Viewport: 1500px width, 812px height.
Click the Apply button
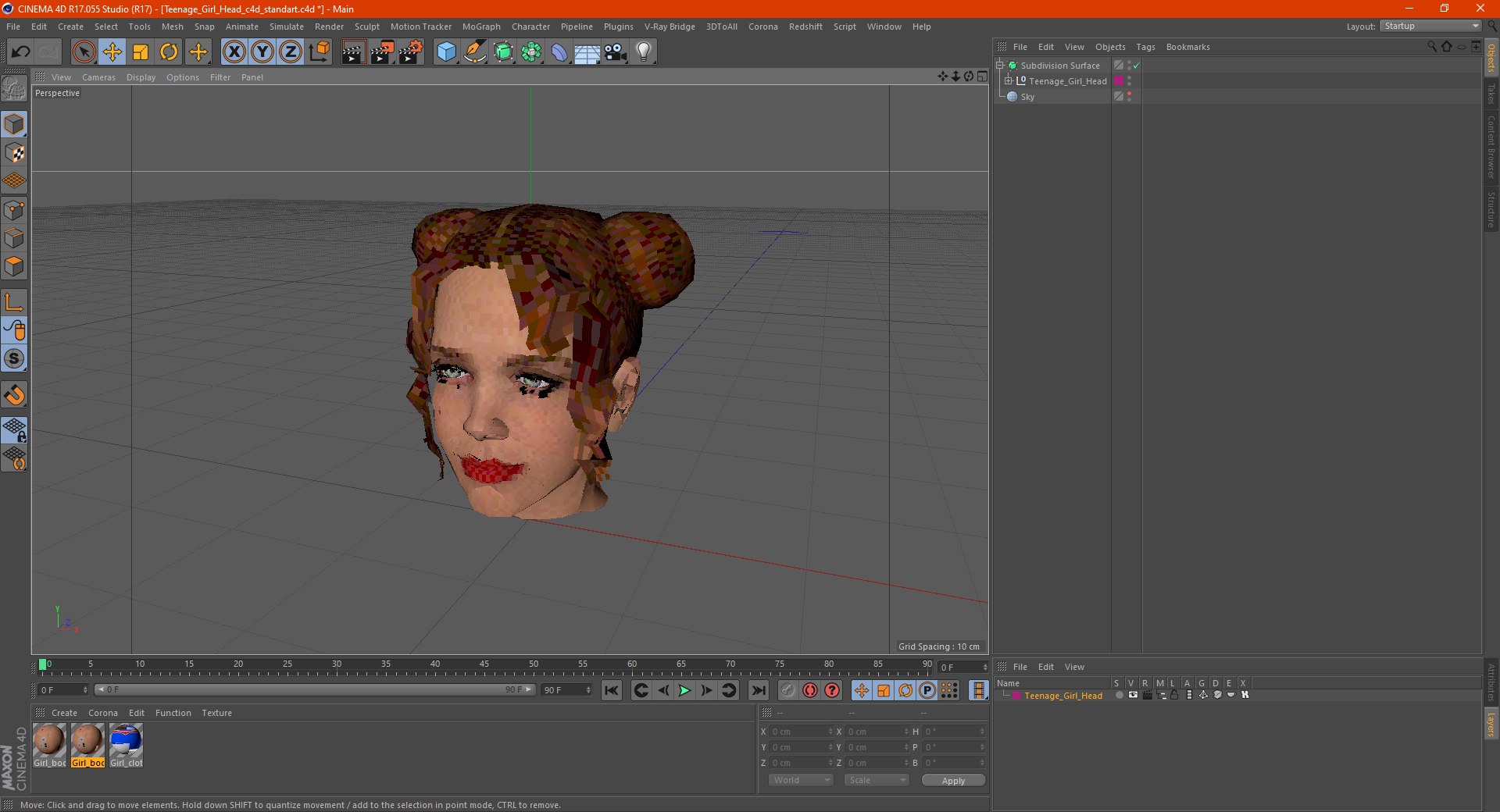click(x=952, y=780)
